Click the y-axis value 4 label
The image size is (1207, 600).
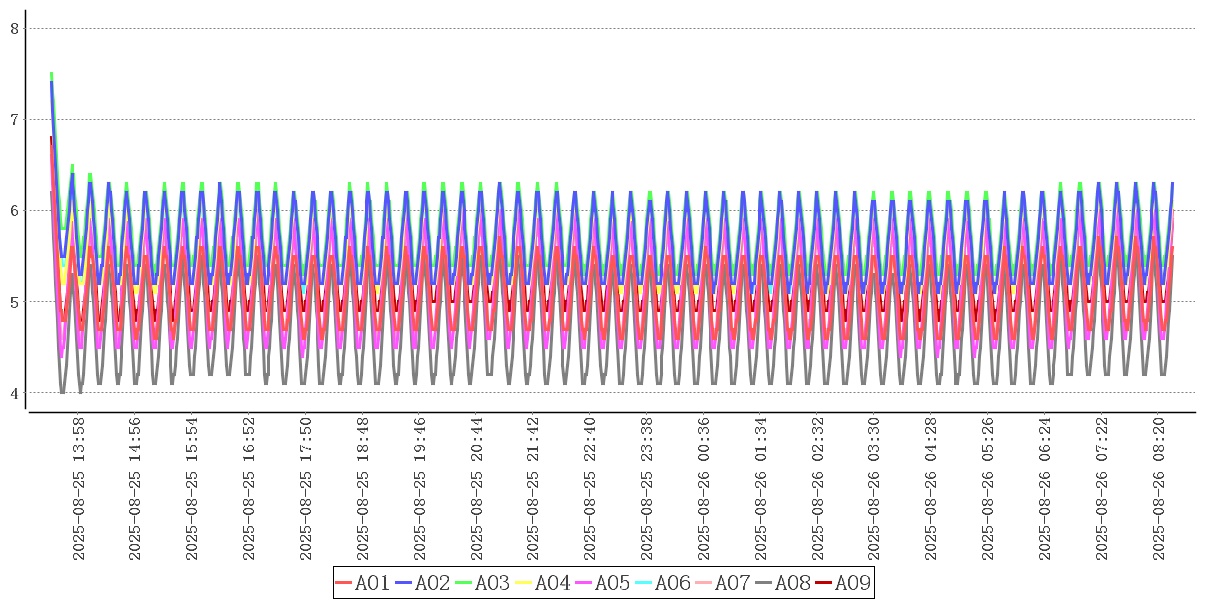[x=14, y=392]
